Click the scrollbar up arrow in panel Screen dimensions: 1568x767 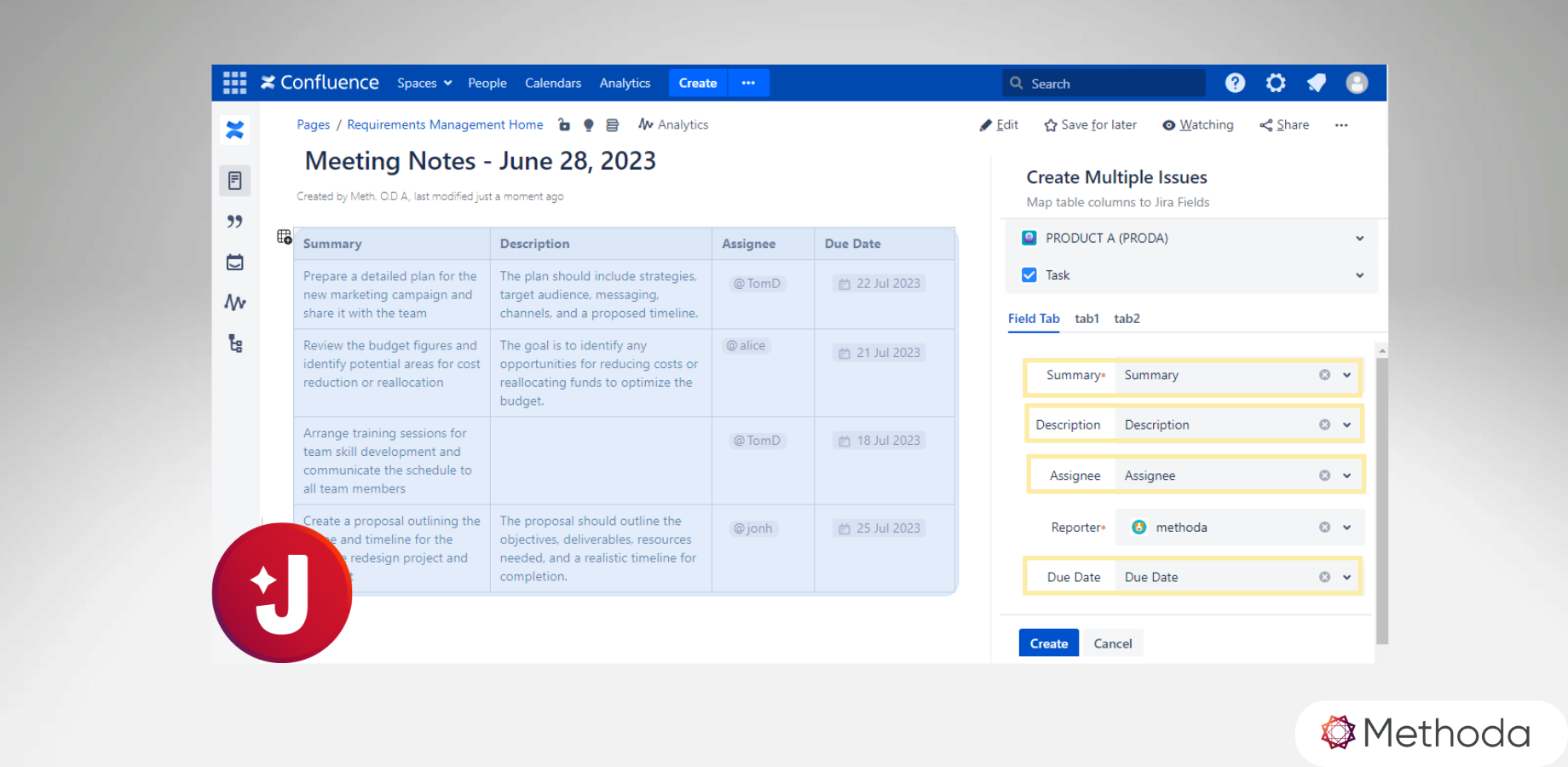click(x=1382, y=350)
